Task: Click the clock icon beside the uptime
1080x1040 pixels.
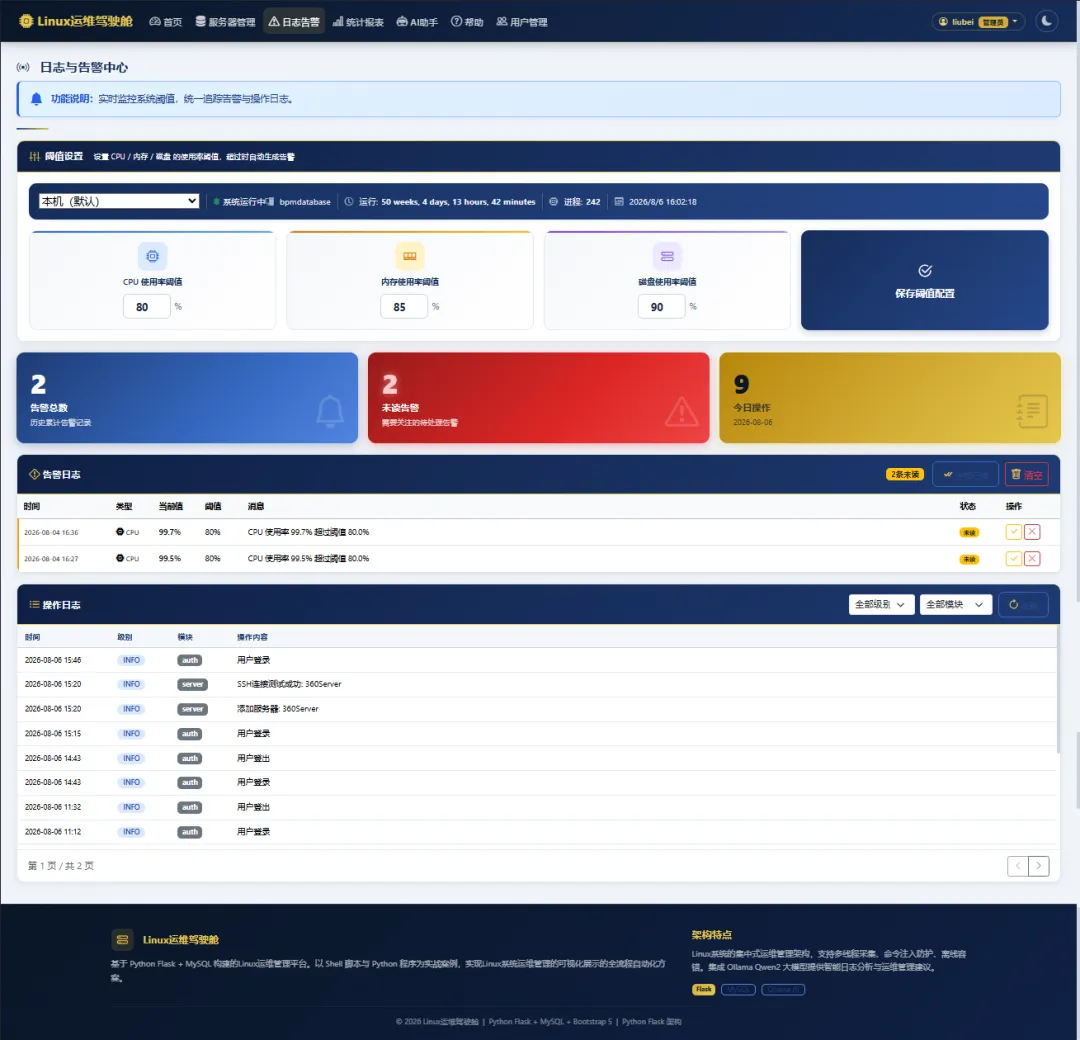Action: point(349,202)
